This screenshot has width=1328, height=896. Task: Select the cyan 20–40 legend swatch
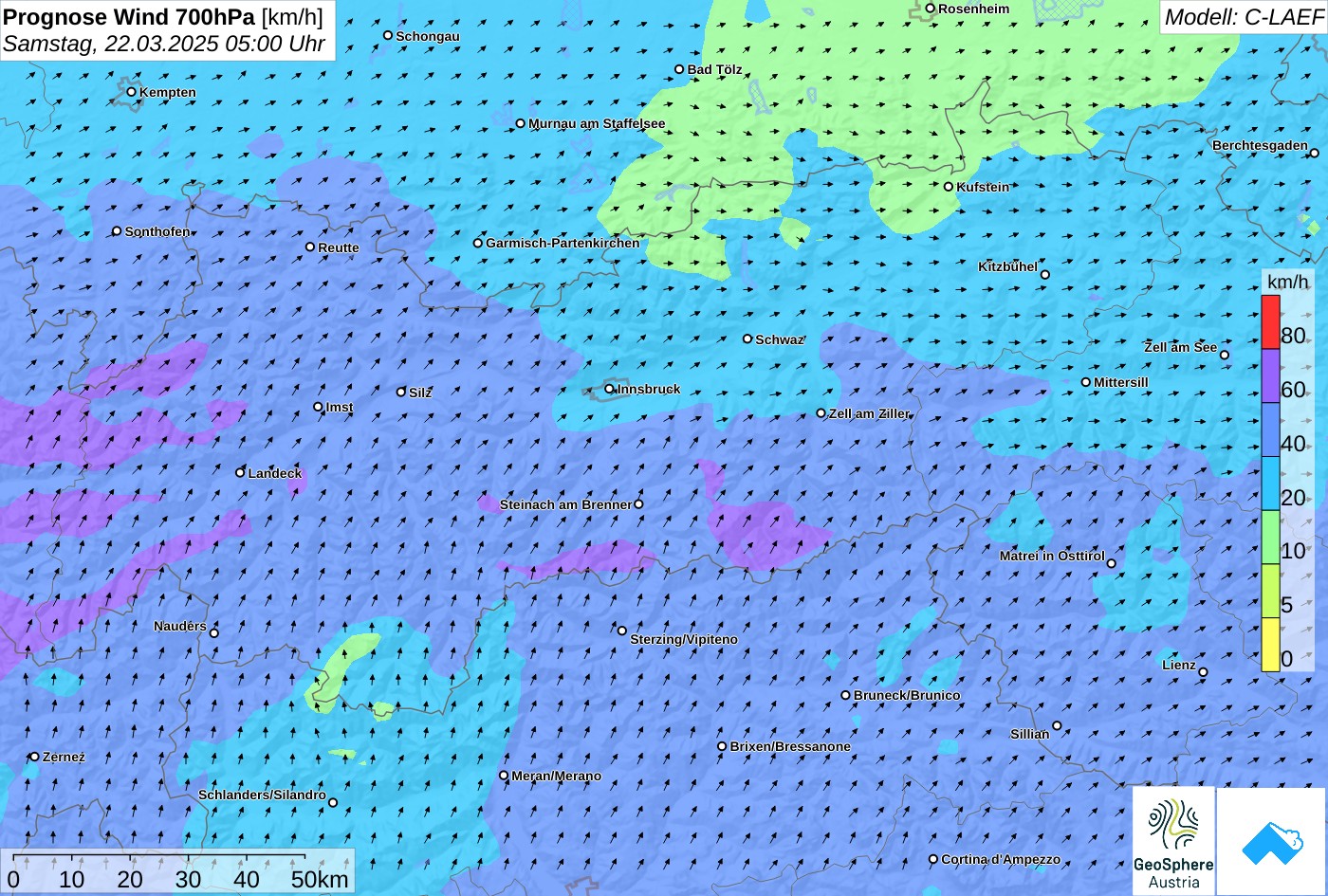point(1270,485)
